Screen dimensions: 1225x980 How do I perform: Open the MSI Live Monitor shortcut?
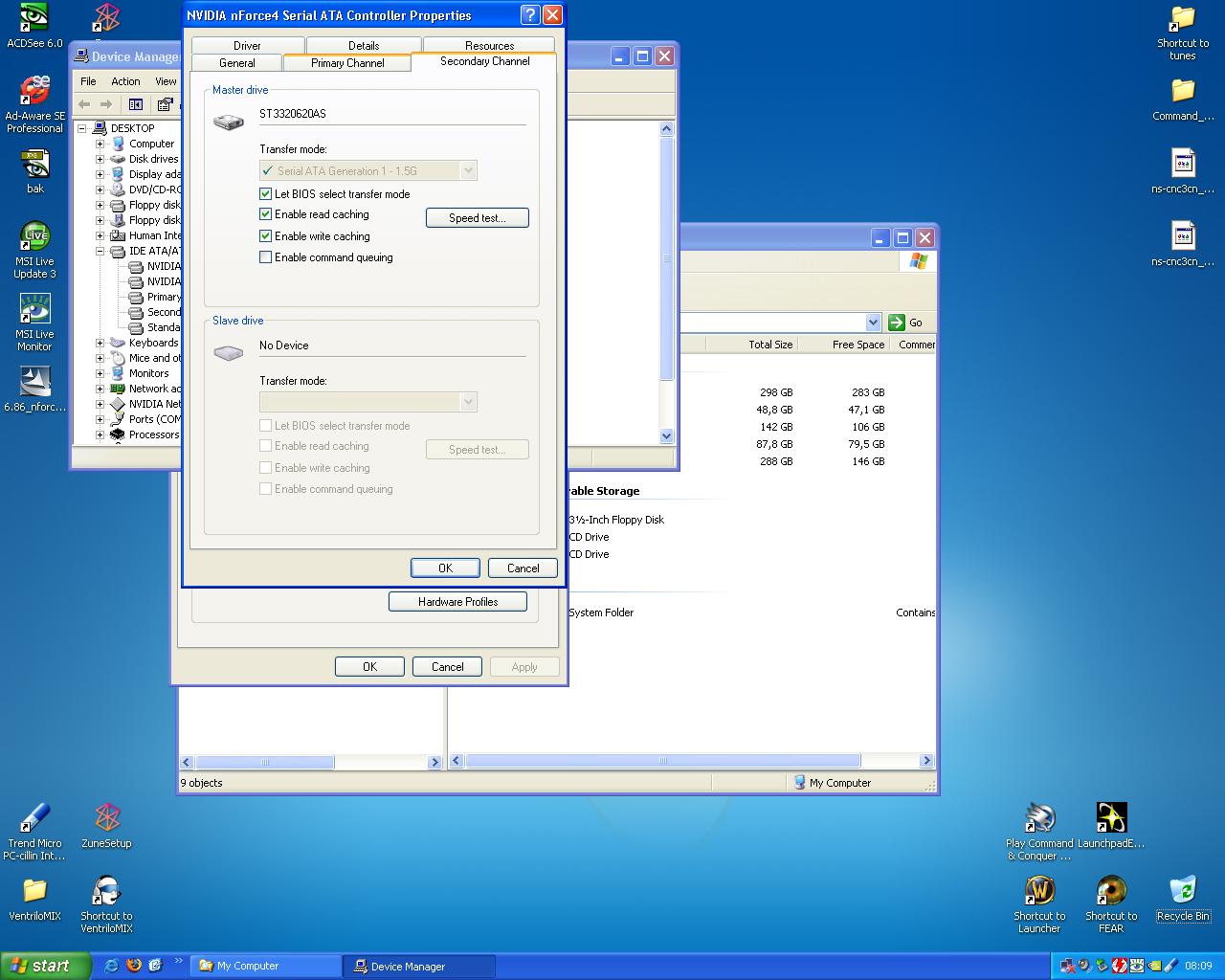tap(34, 323)
